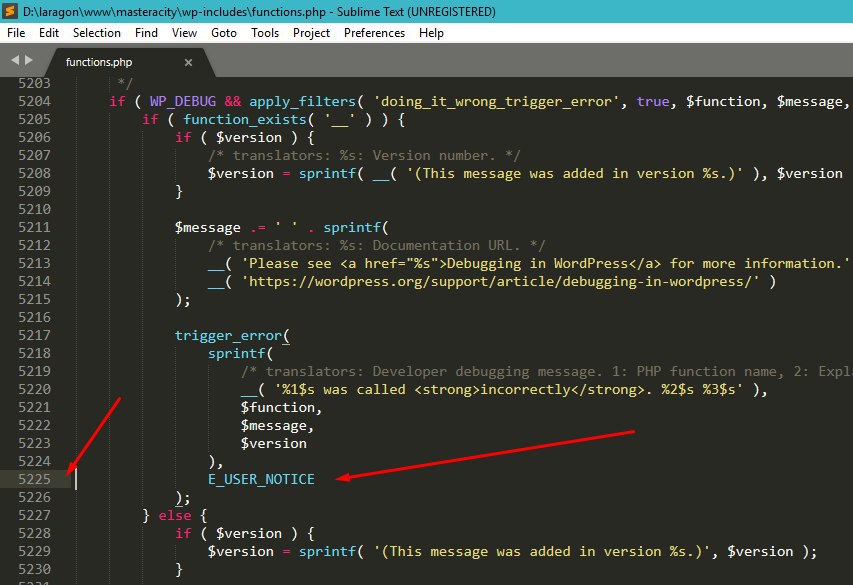Click line number 5217 in gutter
Image resolution: width=853 pixels, height=585 pixels.
pyautogui.click(x=34, y=335)
